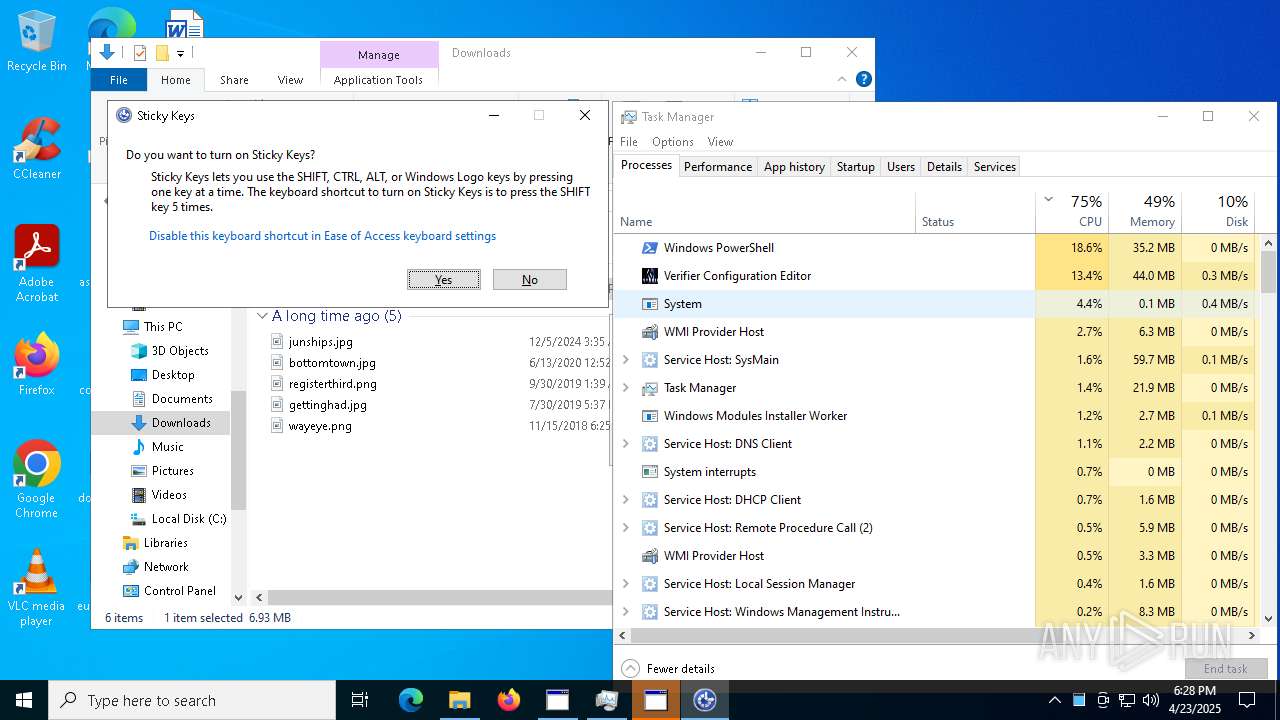The image size is (1280, 720).
Task: Expand Service Host: DHCP Client group
Action: [x=626, y=500]
